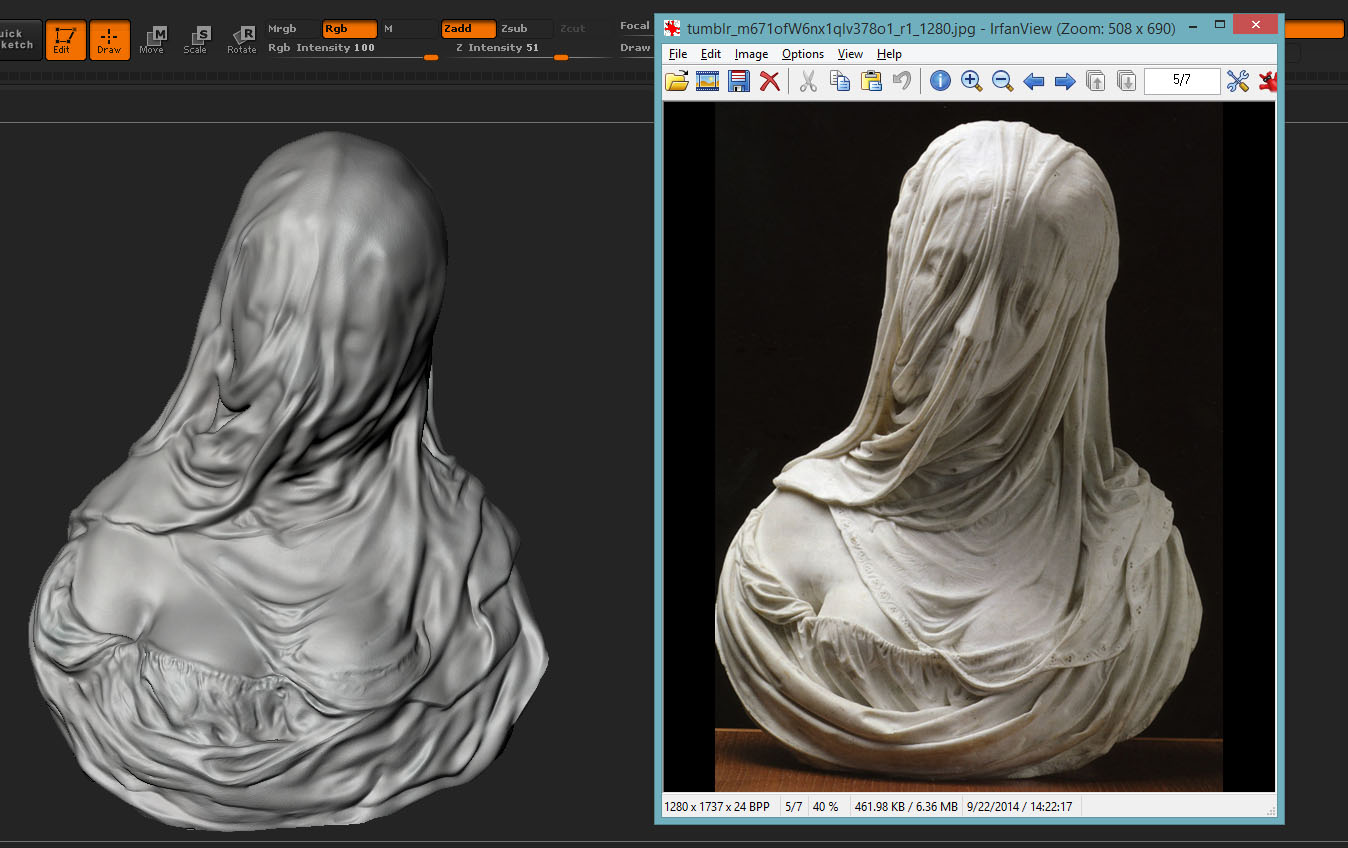This screenshot has height=848, width=1348.
Task: Enable Mrgb mode in ZBrush
Action: 291,29
